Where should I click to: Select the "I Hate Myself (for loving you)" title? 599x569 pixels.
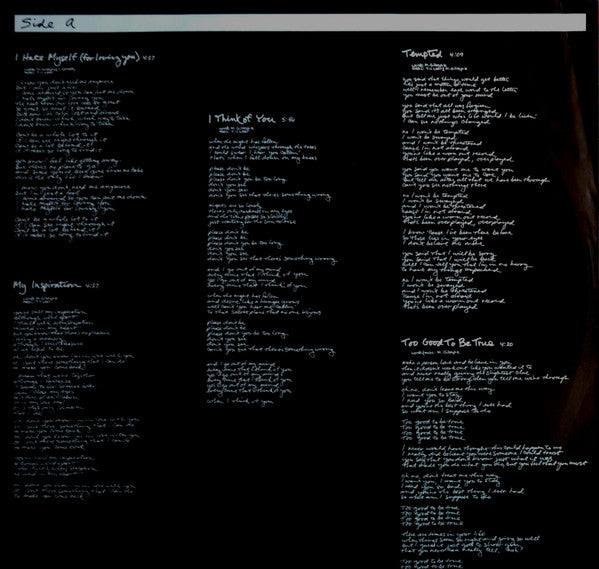click(x=78, y=58)
